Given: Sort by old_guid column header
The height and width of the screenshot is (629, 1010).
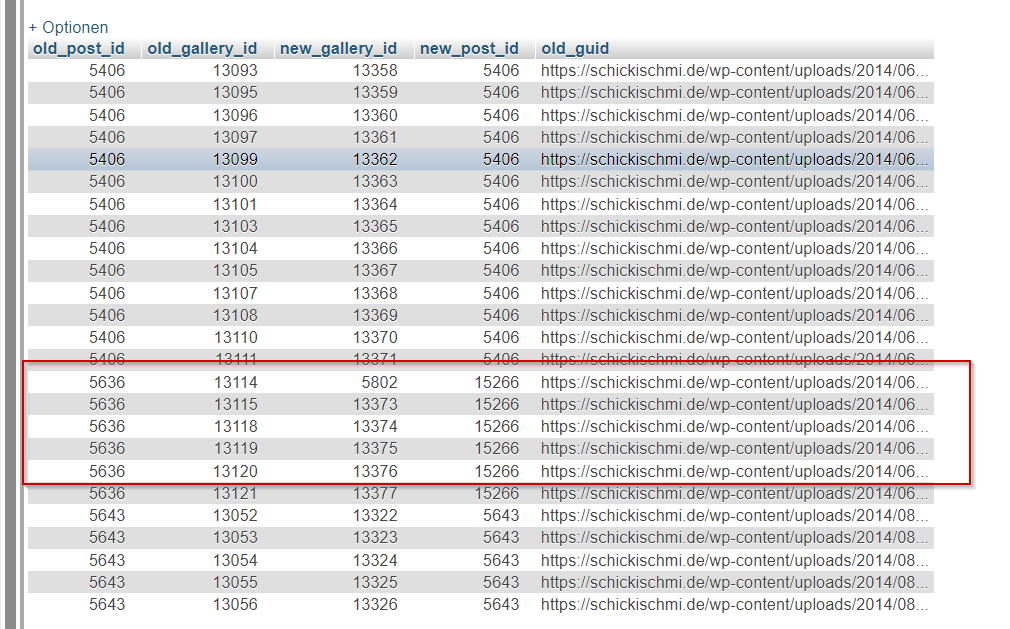Looking at the screenshot, I should [x=575, y=48].
